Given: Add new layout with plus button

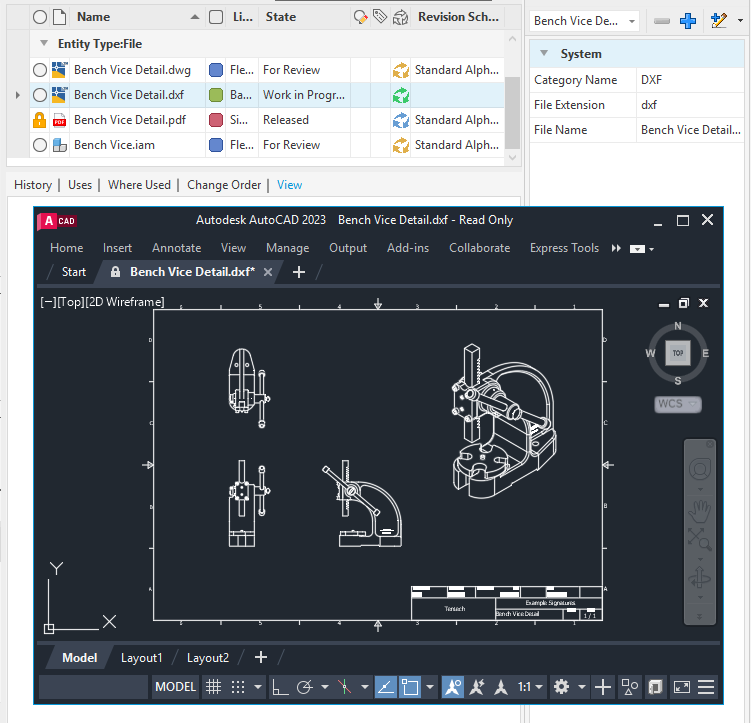Looking at the screenshot, I should coord(261,657).
